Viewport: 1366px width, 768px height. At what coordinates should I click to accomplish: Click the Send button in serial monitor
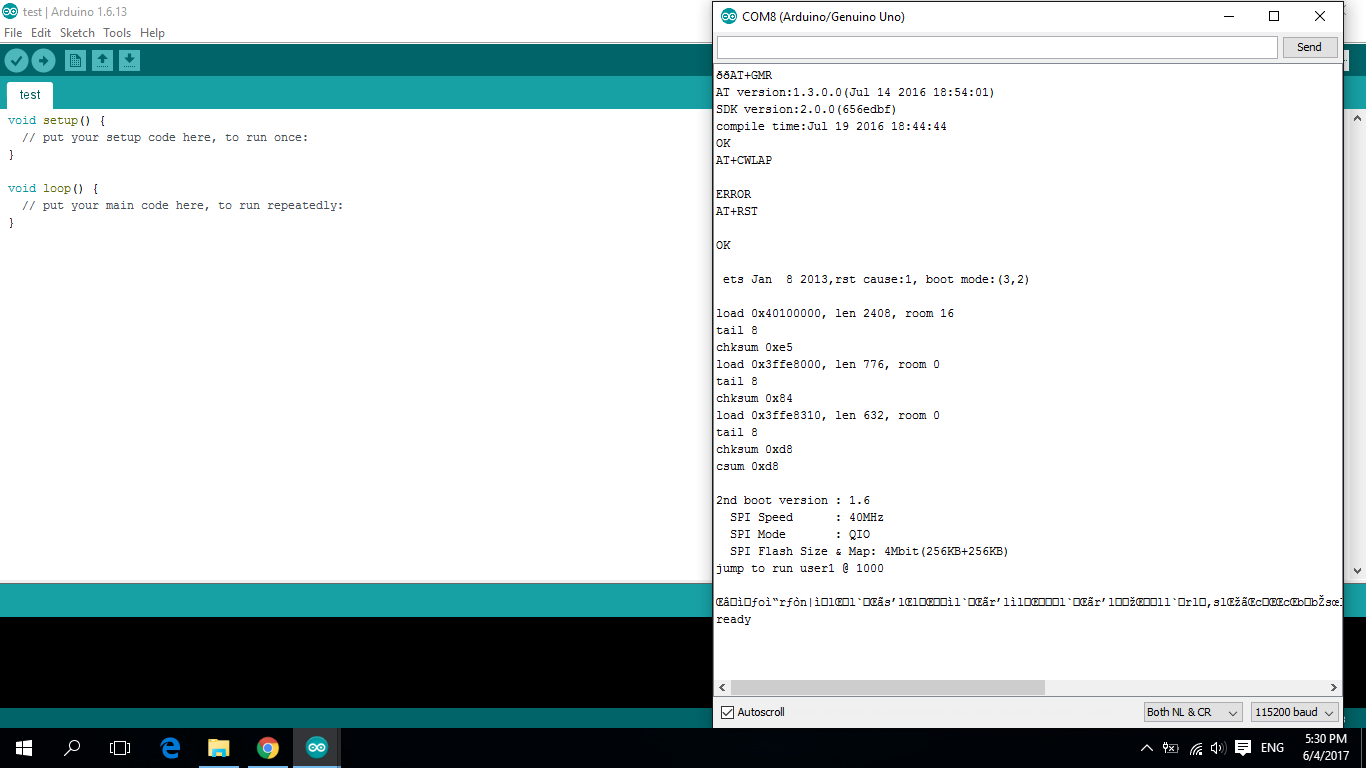click(x=1309, y=47)
